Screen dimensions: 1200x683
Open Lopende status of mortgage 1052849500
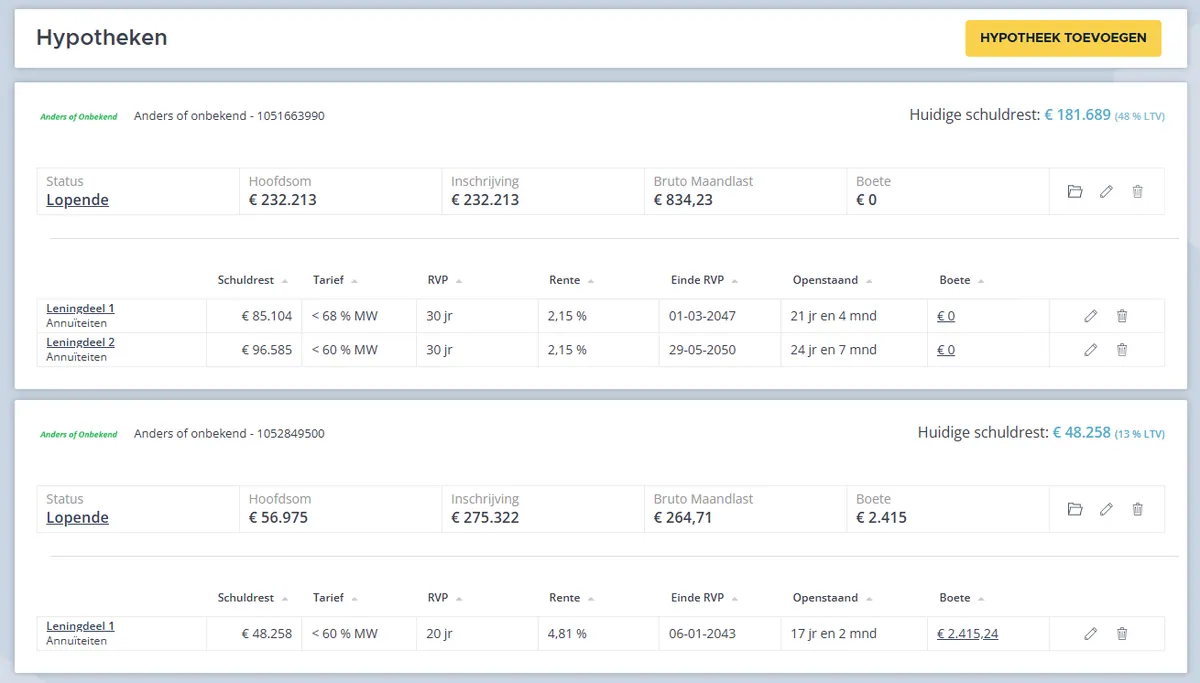[x=77, y=518]
